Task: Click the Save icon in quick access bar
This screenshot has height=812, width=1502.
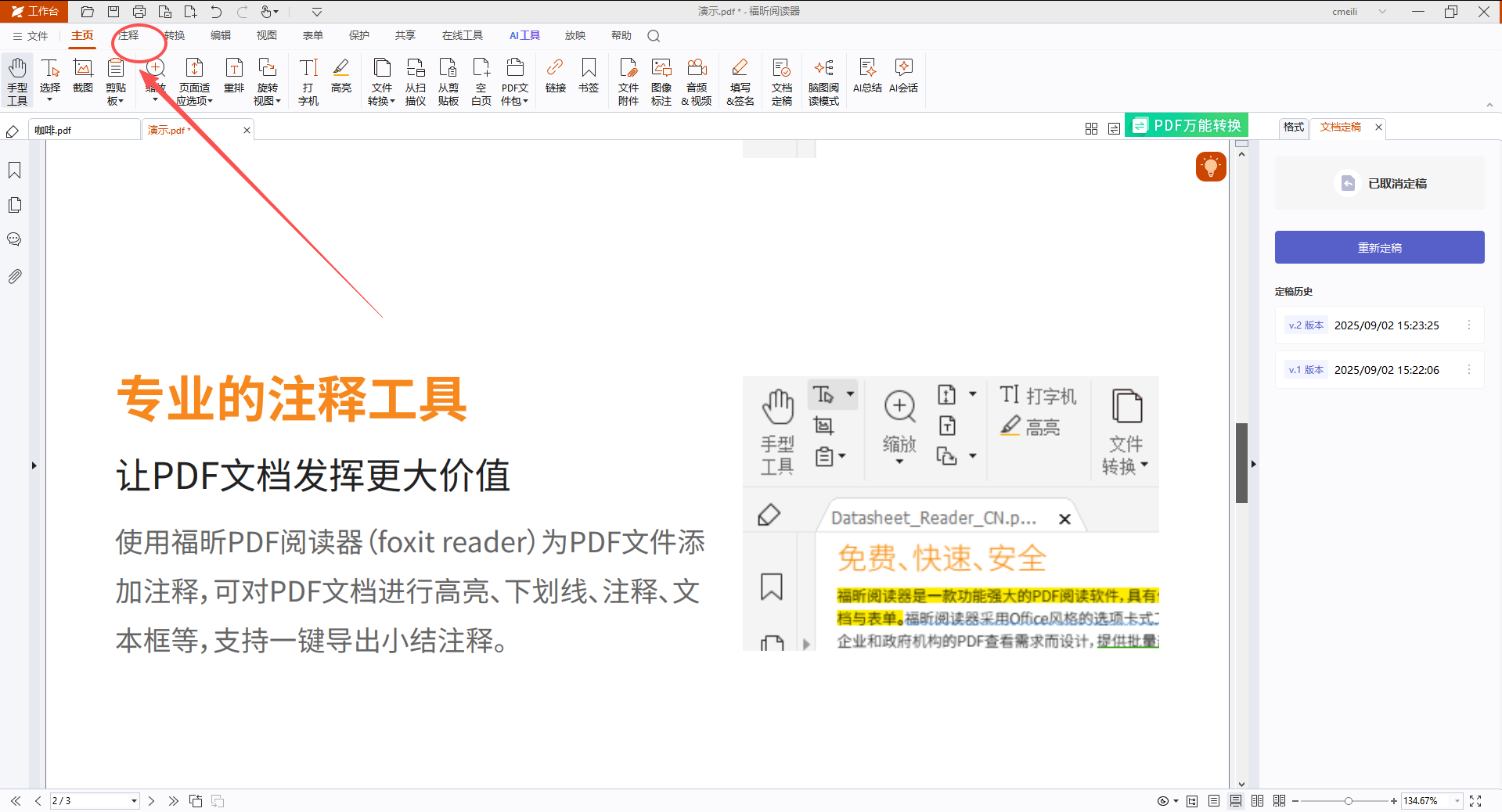Action: pos(113,12)
